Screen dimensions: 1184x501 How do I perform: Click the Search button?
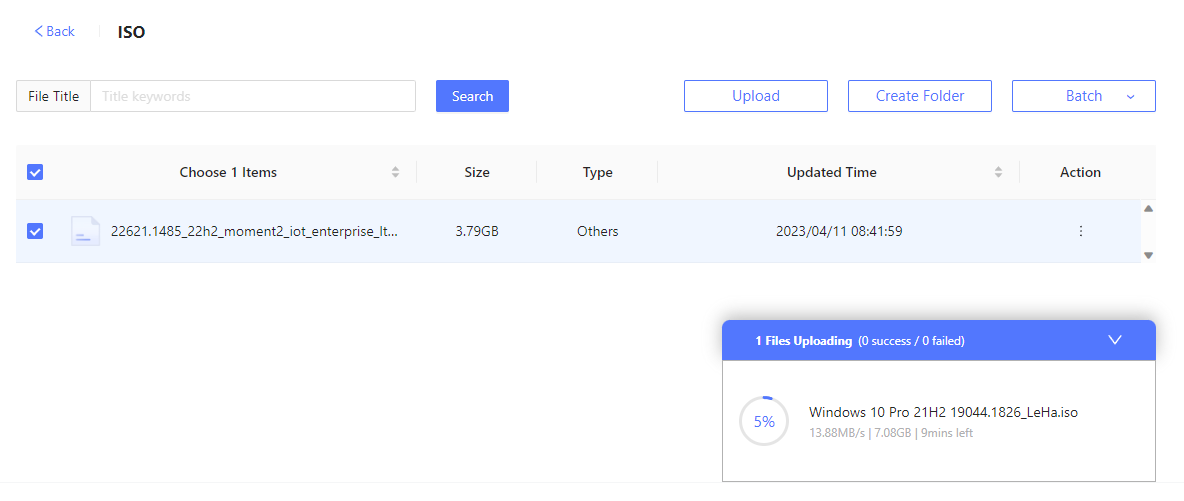tap(472, 96)
